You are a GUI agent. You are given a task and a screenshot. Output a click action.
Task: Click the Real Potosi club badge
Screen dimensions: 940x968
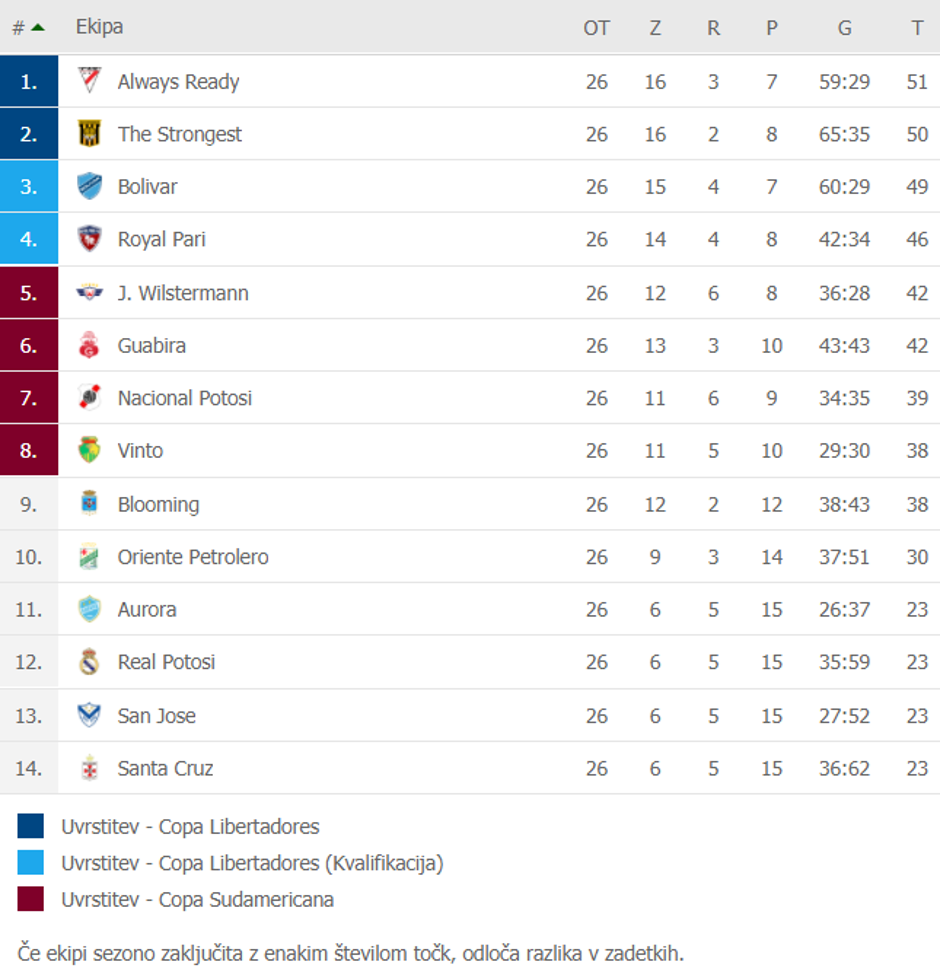(x=88, y=662)
